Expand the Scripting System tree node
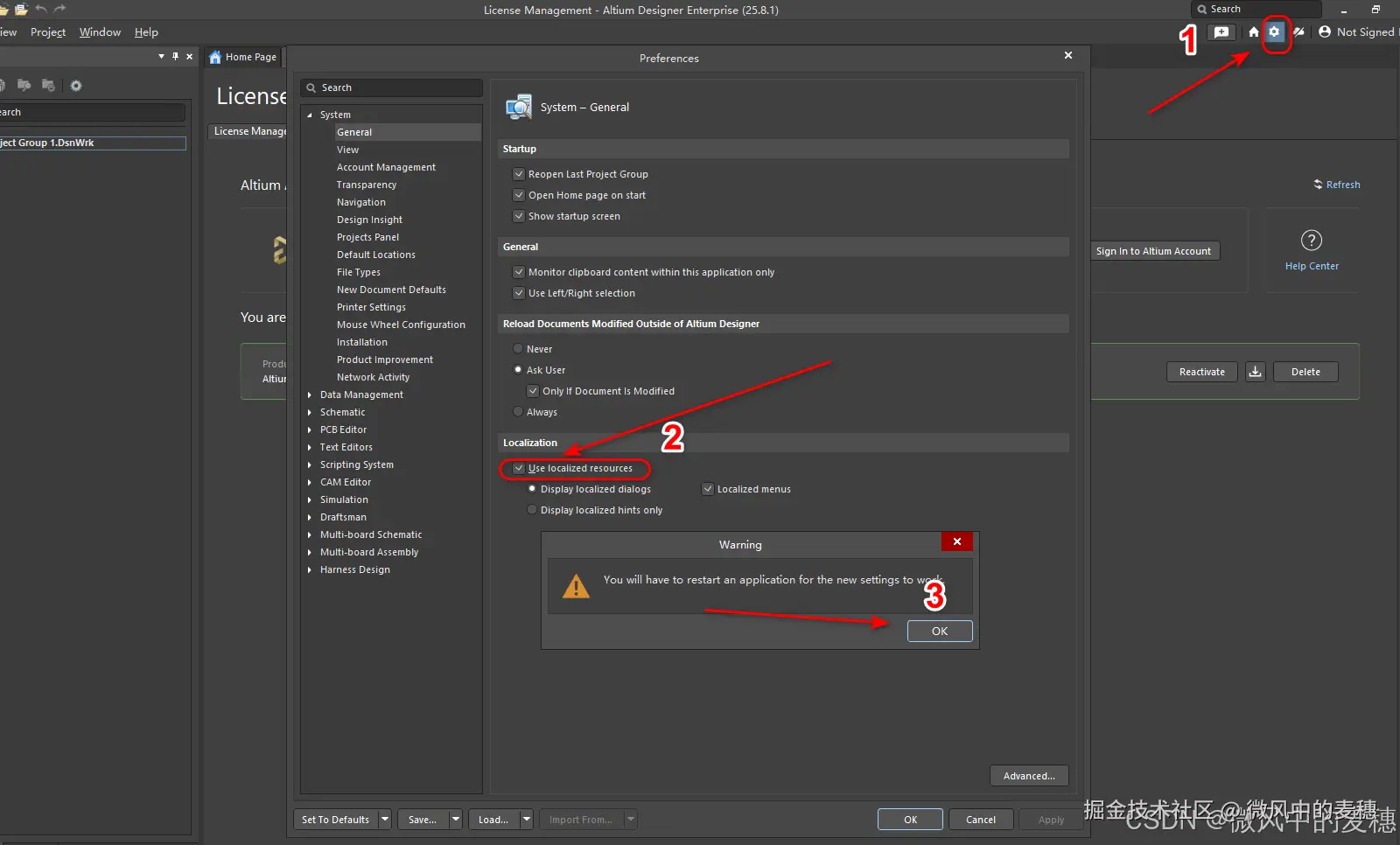The image size is (1400, 845). coord(310,464)
